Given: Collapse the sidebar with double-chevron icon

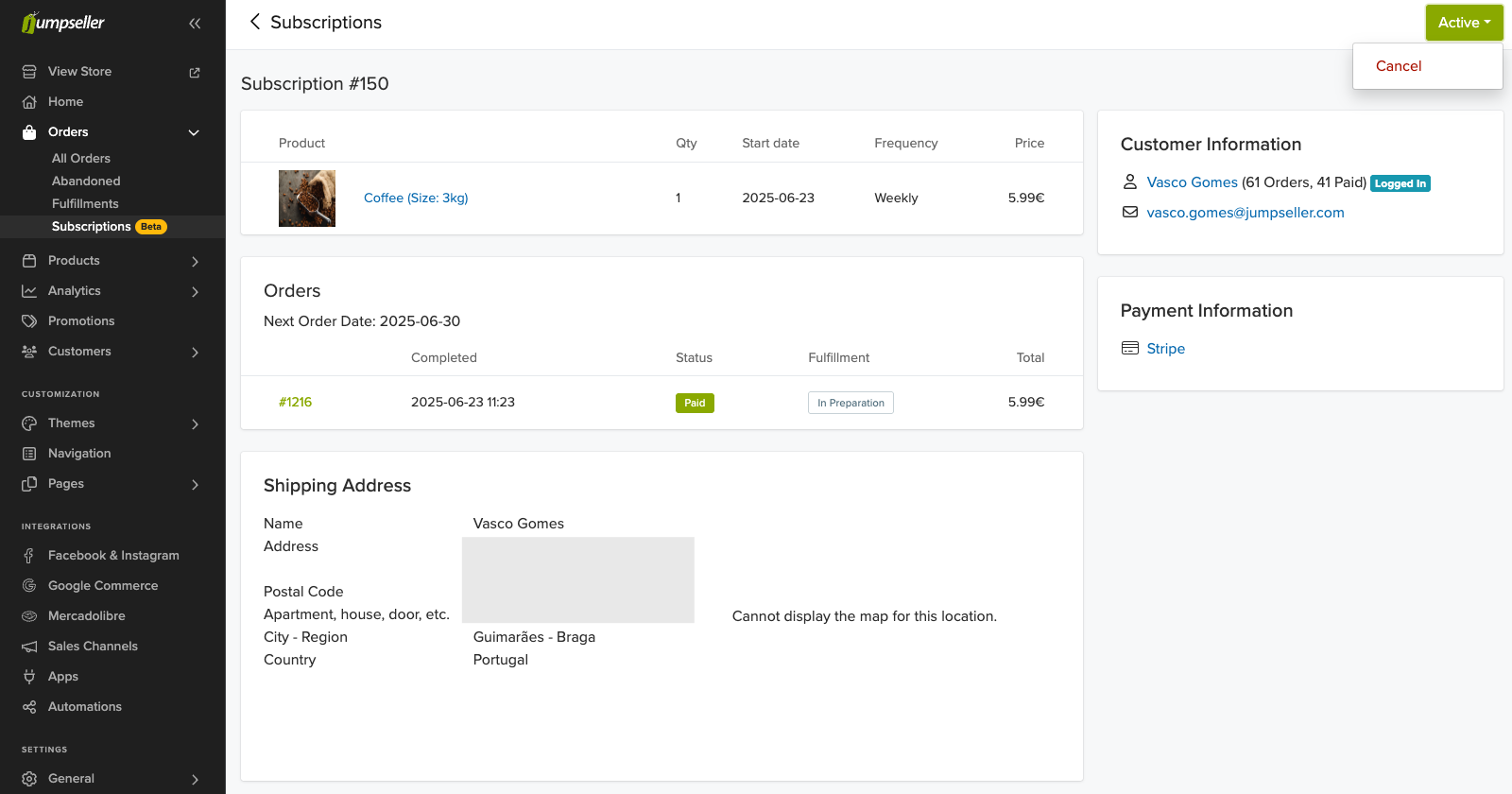Looking at the screenshot, I should click(195, 24).
